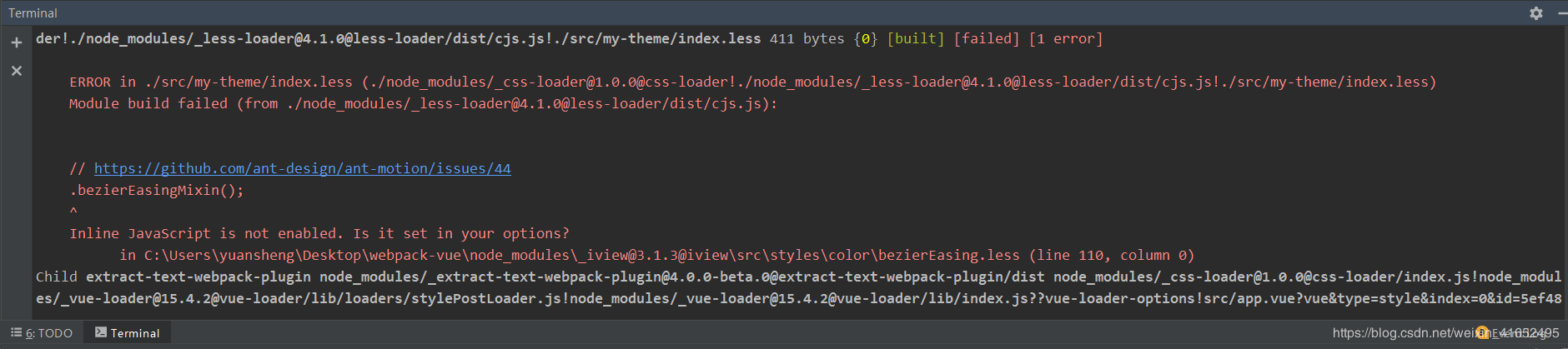Open the ant-motion issues/44 GitHub link
The height and width of the screenshot is (349, 1568).
tap(302, 168)
